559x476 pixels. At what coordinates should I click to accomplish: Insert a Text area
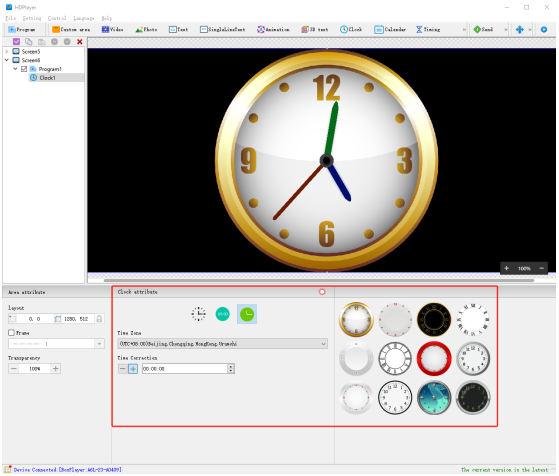pos(178,30)
